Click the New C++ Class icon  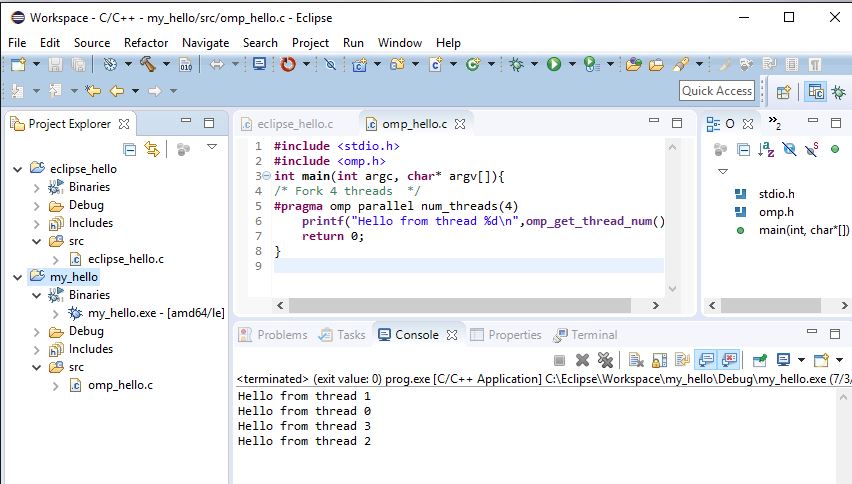click(473, 65)
